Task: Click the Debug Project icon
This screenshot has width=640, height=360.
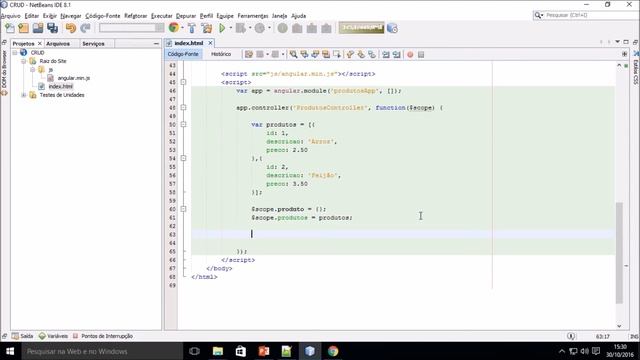Action: point(241,28)
